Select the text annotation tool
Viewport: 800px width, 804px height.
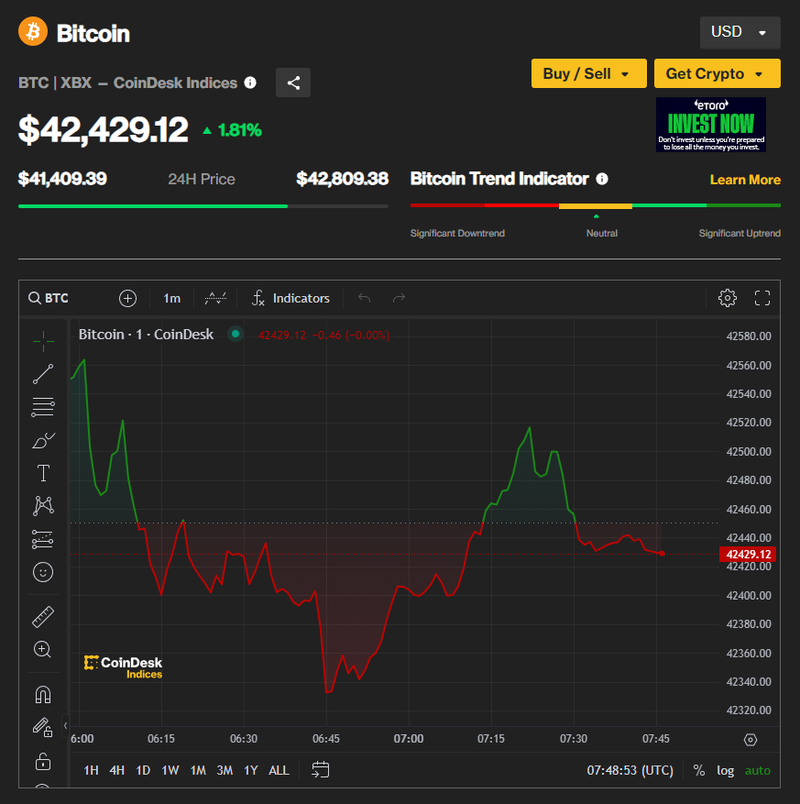pos(43,473)
